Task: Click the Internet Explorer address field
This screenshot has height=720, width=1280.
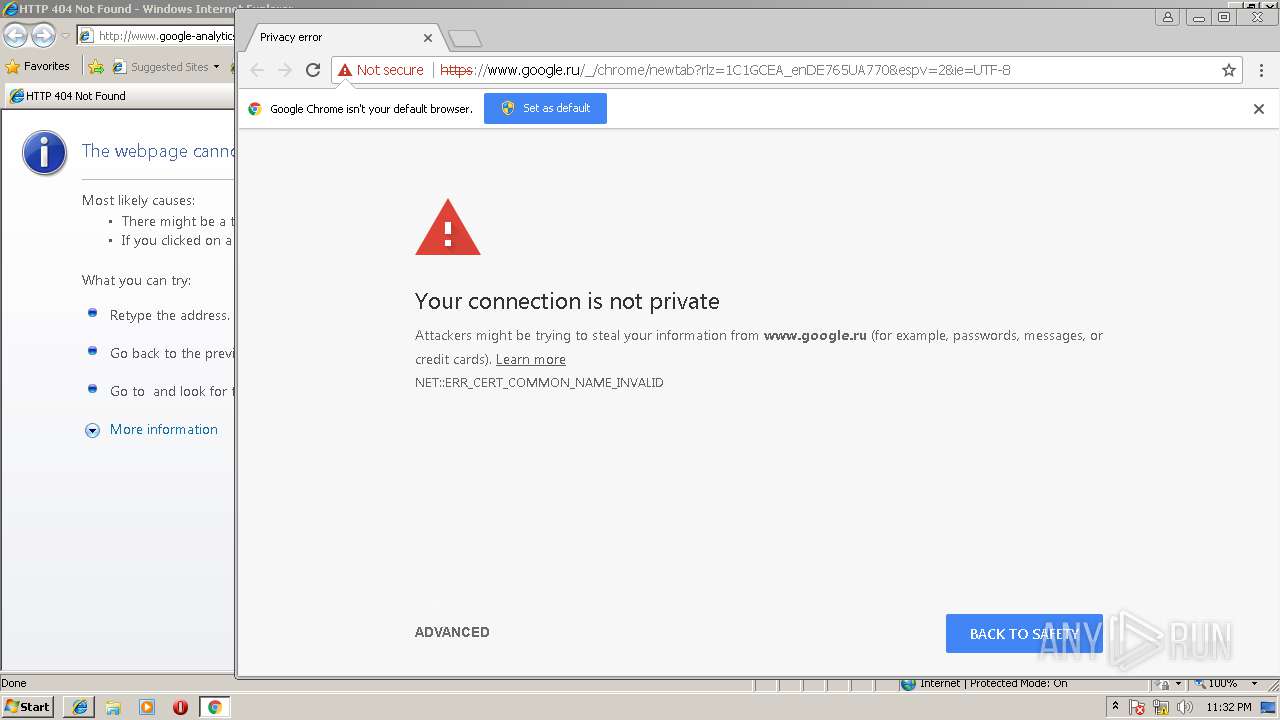Action: click(156, 36)
